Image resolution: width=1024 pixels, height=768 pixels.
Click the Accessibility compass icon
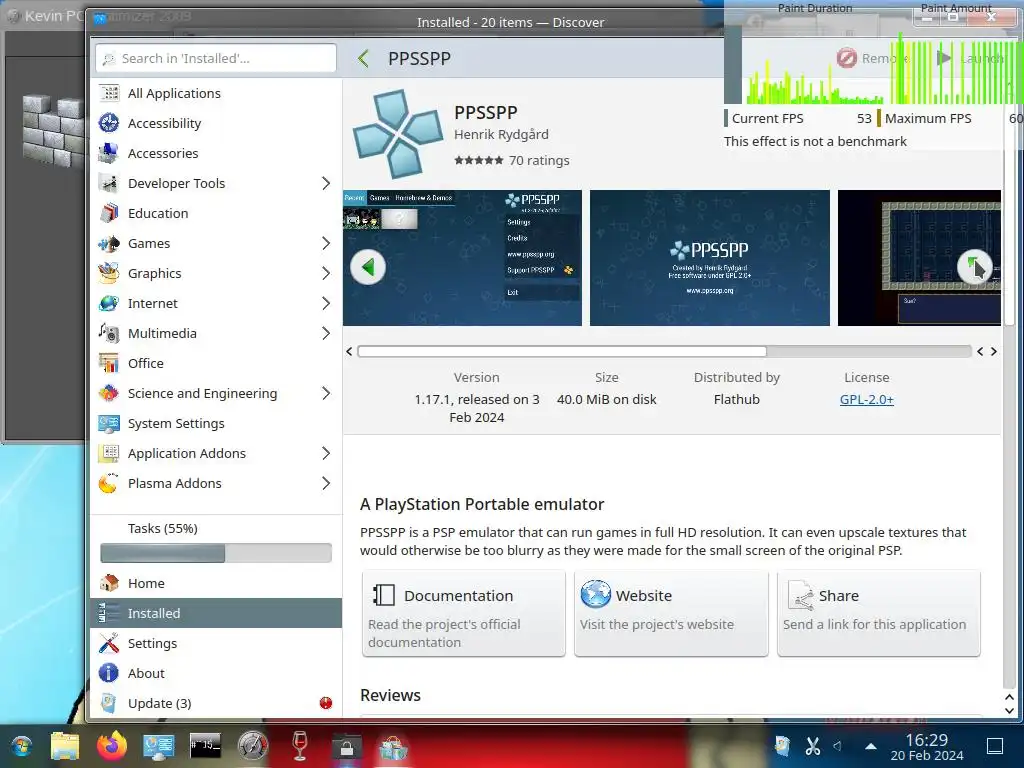click(109, 123)
